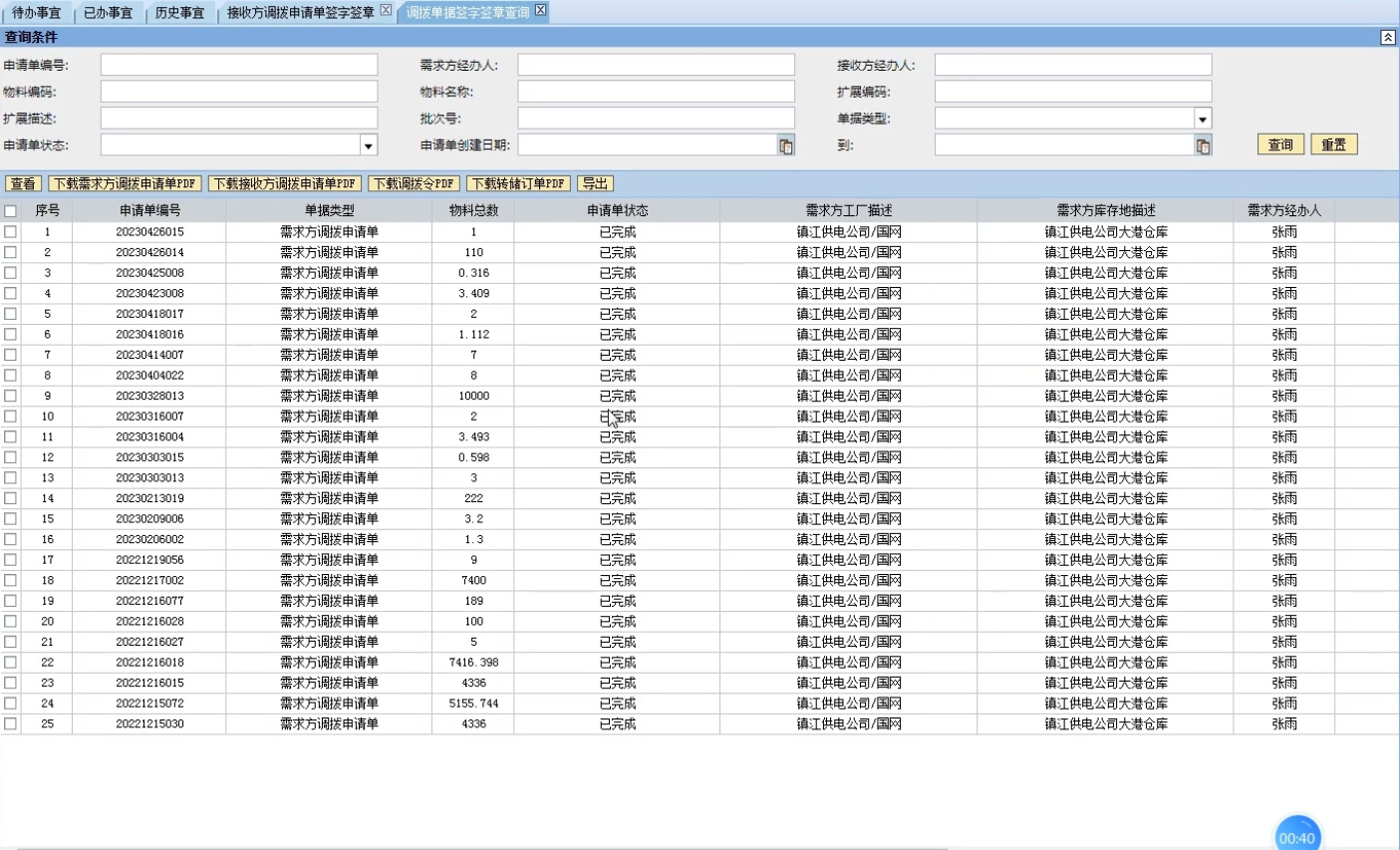Close the 调拨单据签字签章查询 tab
Viewport: 1400px width, 850px height.
coord(540,10)
